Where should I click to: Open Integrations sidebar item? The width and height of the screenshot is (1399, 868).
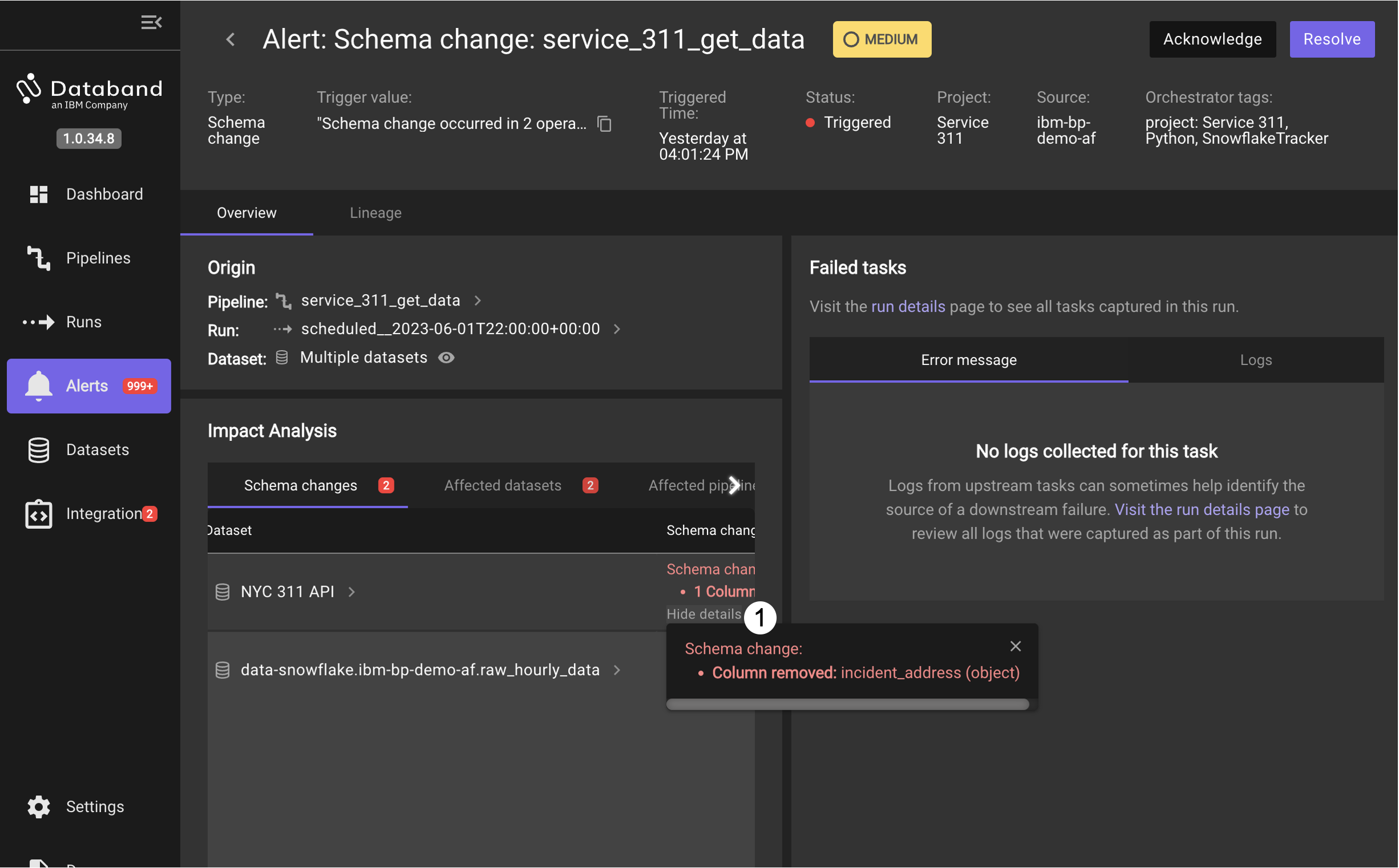103,514
